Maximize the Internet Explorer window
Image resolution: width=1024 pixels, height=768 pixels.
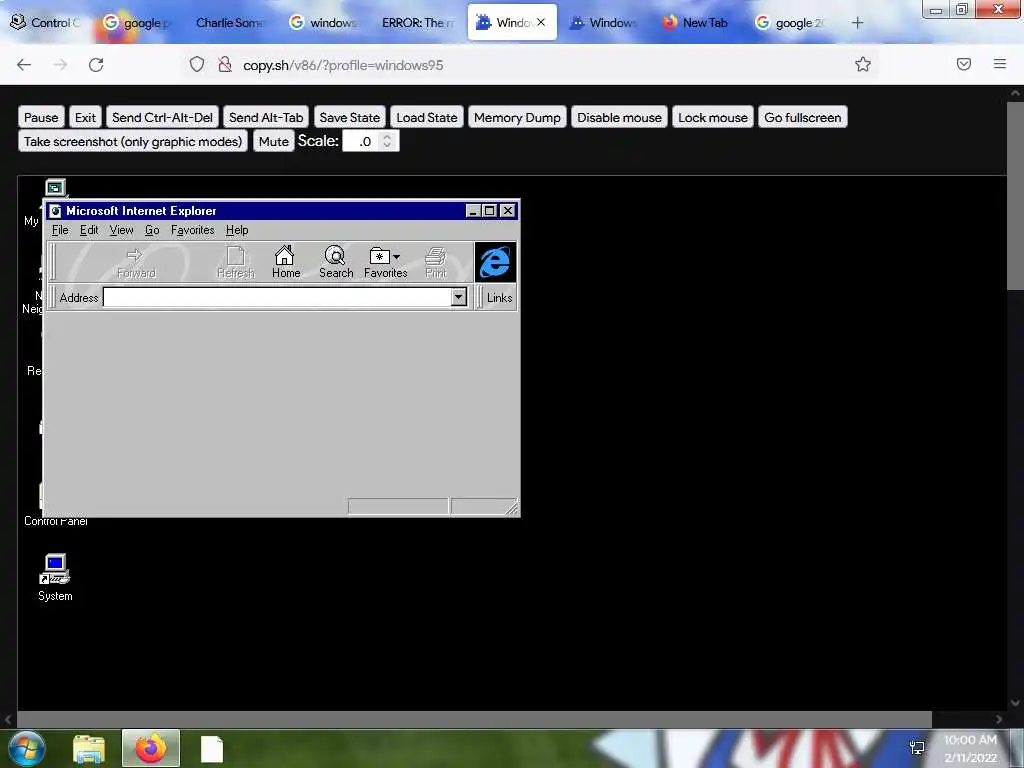pyautogui.click(x=489, y=211)
